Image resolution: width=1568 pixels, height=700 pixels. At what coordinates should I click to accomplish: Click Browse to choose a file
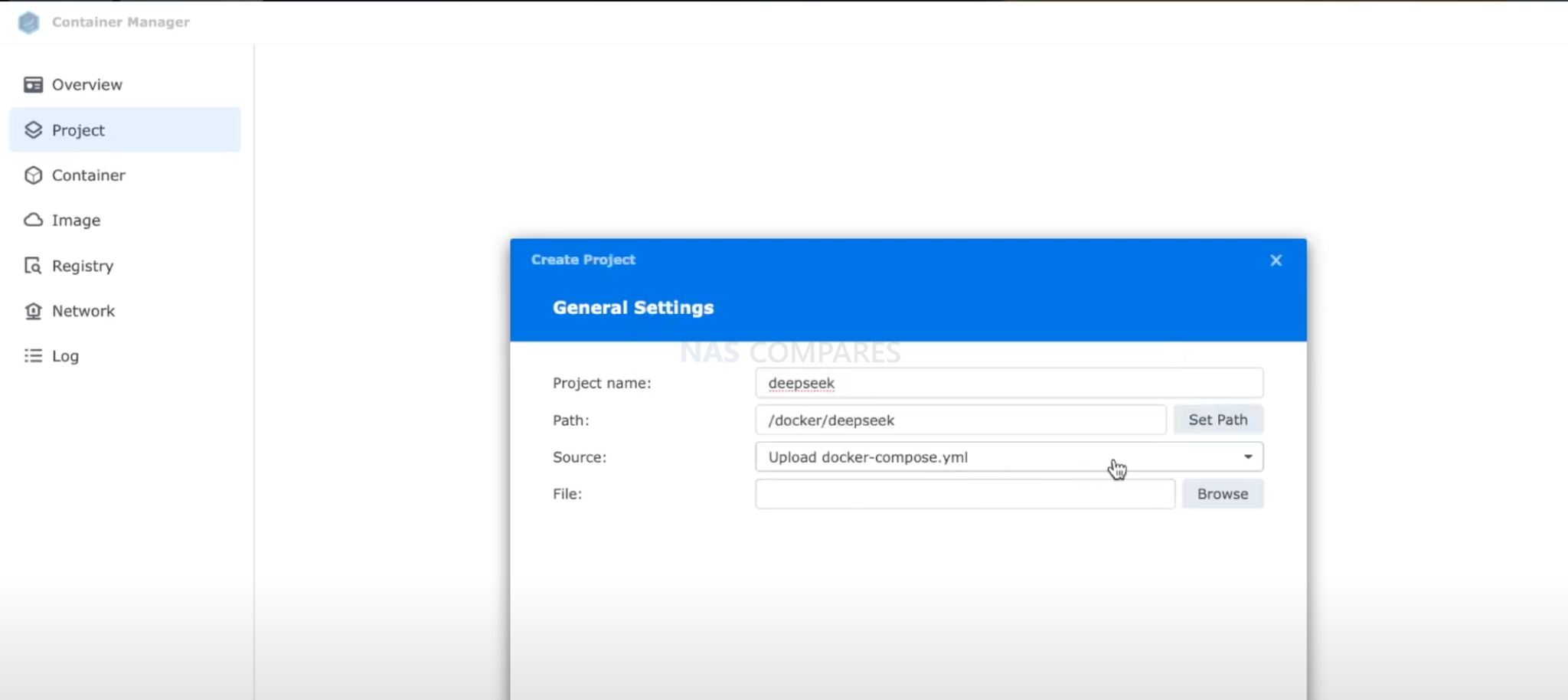1222,493
